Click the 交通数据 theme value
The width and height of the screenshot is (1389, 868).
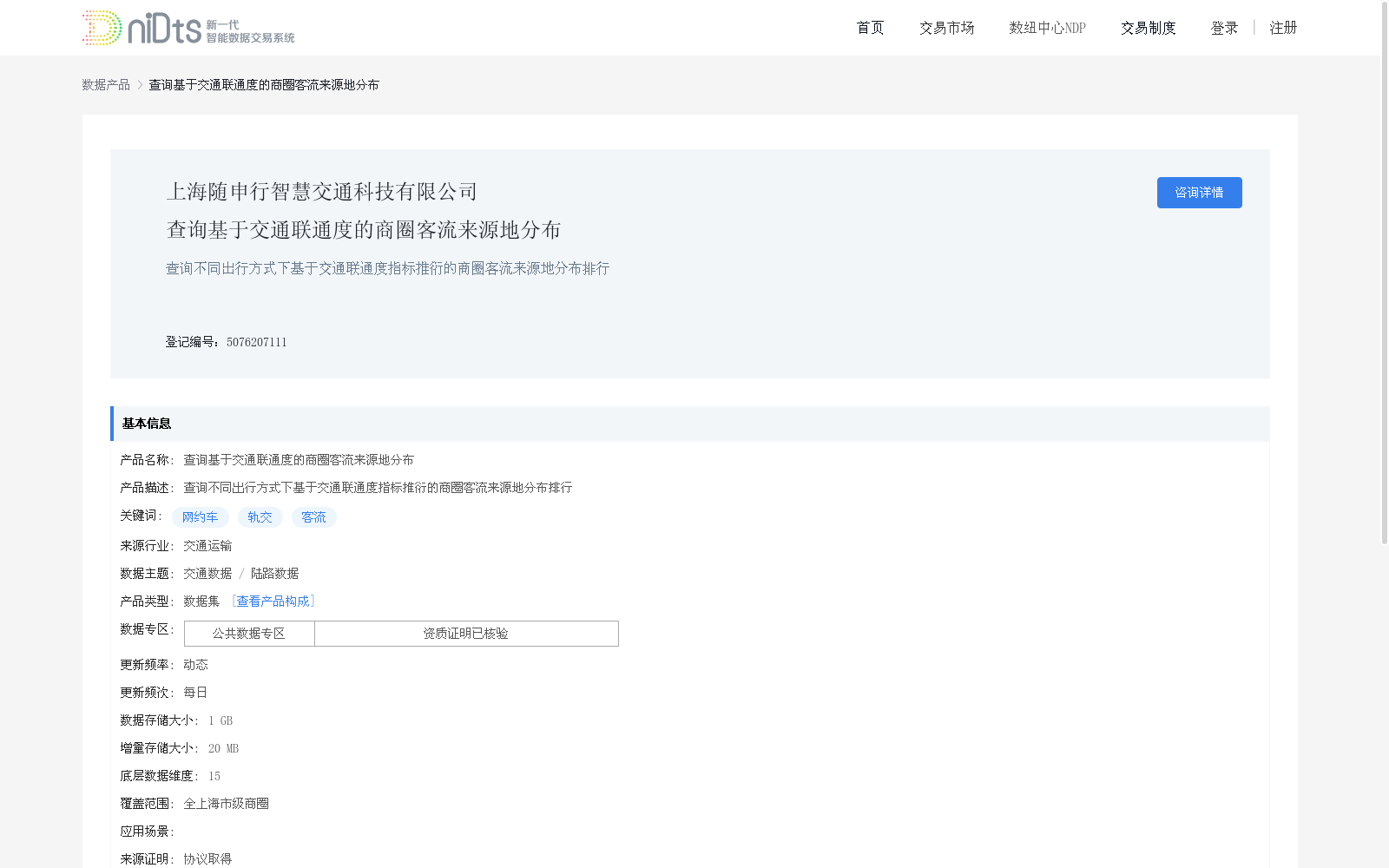pos(207,574)
